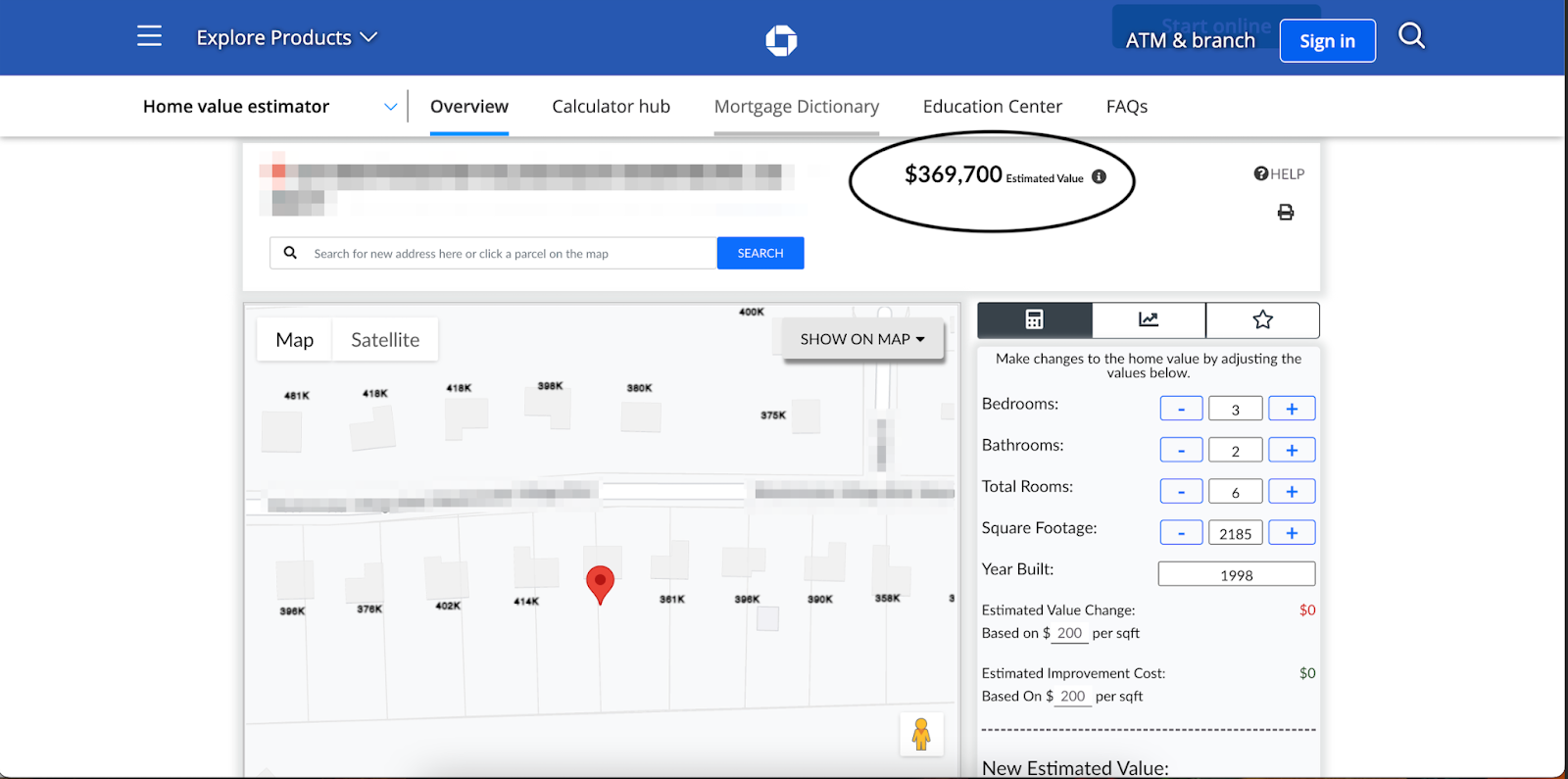Switch to the trend chart tab icon
The height and width of the screenshot is (779, 1568).
[x=1149, y=319]
